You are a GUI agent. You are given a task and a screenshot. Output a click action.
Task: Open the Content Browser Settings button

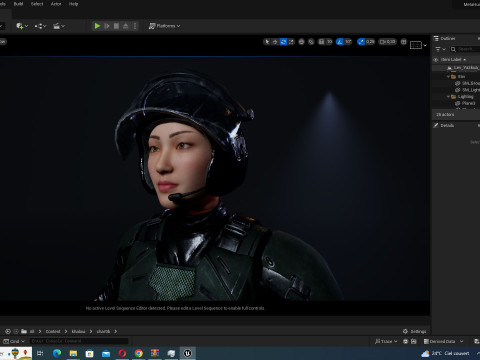(414, 331)
